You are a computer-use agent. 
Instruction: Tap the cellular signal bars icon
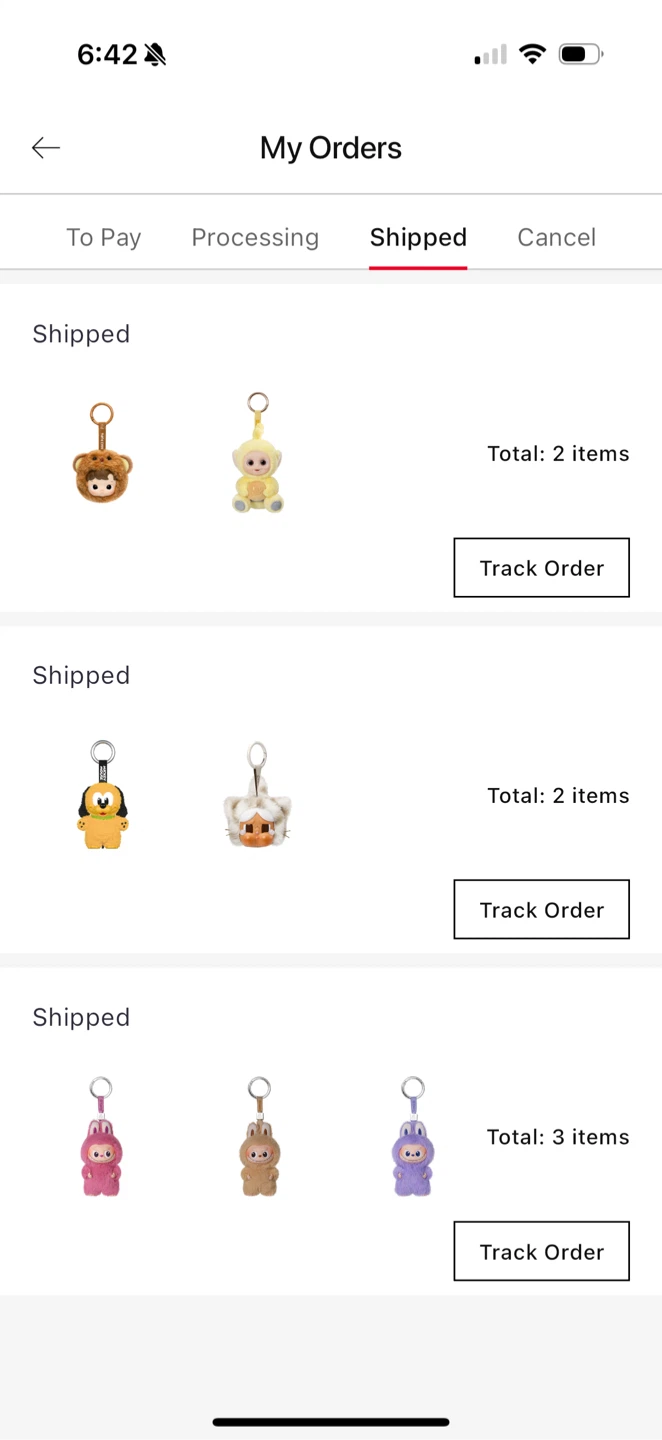490,55
